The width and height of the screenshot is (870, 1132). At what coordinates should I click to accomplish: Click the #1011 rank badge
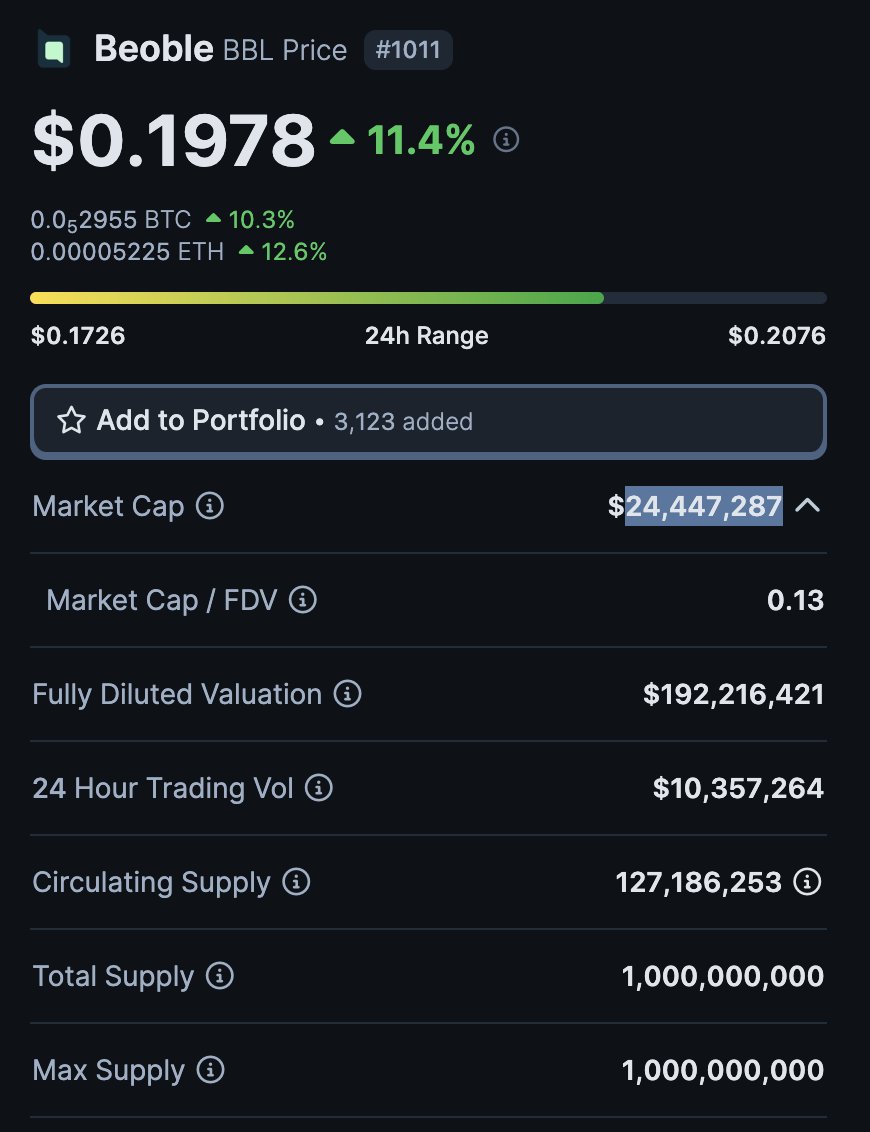408,49
